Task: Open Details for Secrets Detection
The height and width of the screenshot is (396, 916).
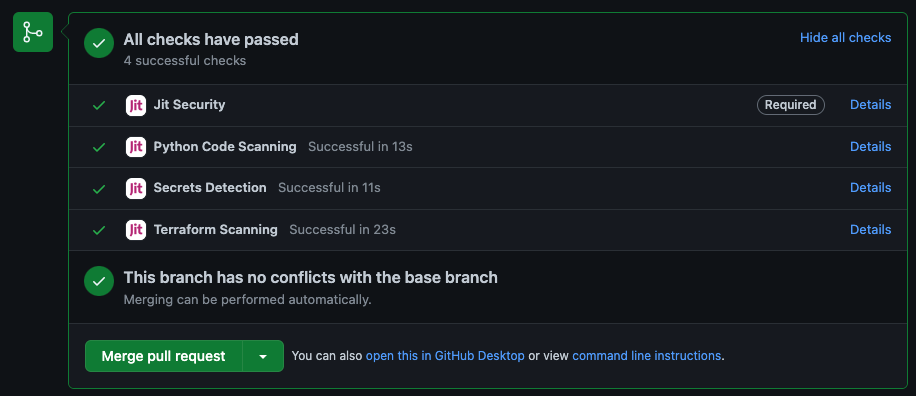Action: pos(870,187)
